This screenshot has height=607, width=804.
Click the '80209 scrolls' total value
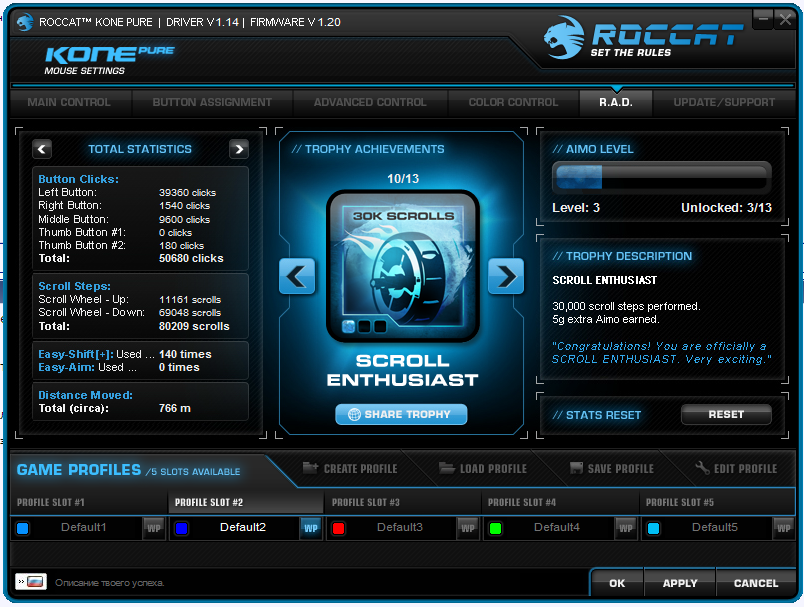coord(194,326)
